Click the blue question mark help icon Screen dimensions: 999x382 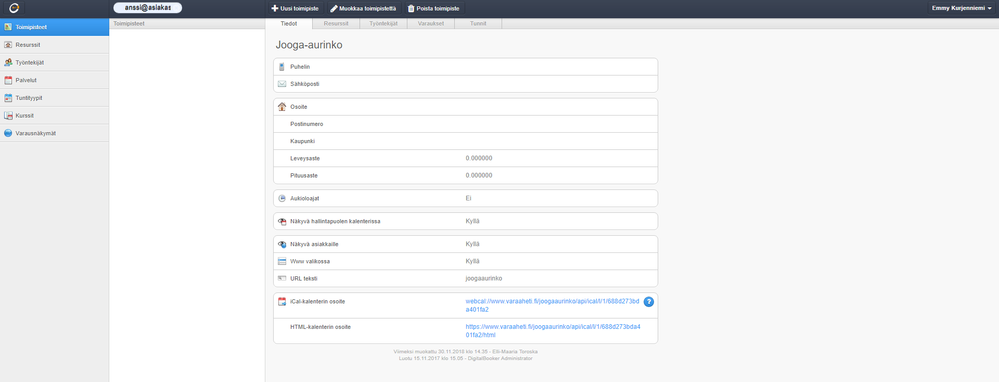pyautogui.click(x=649, y=301)
